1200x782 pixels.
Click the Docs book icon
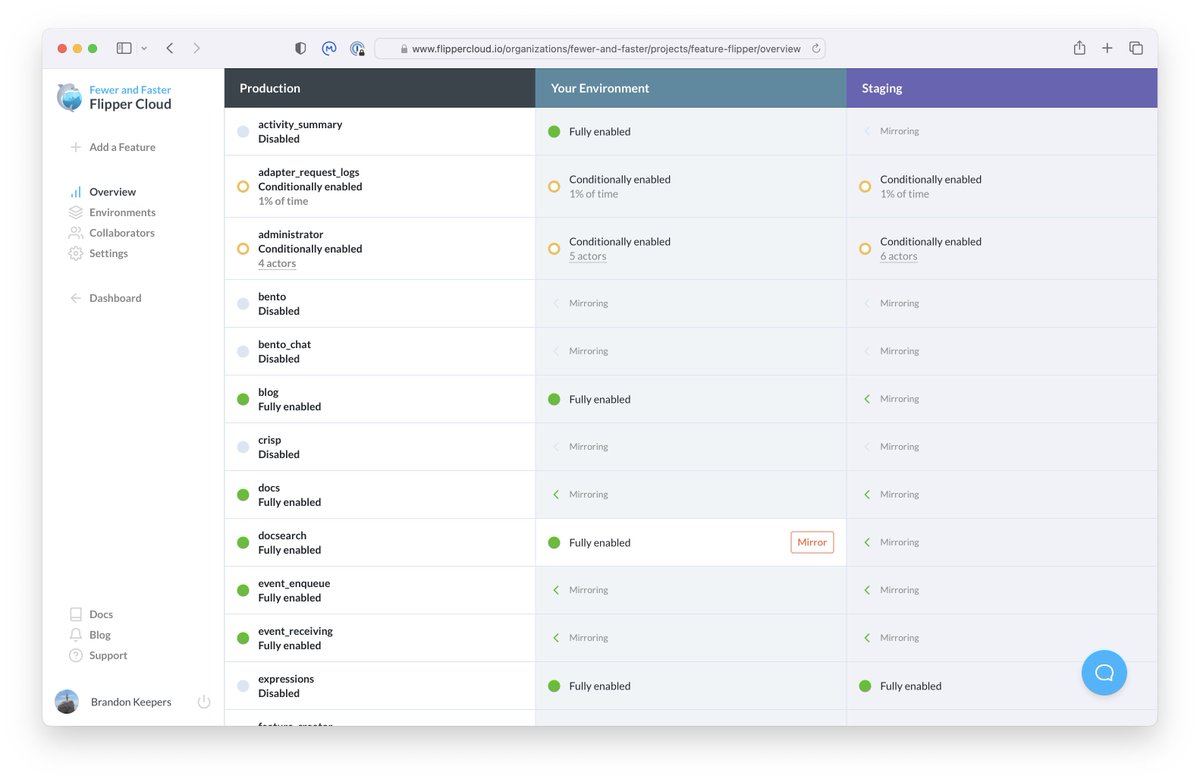pyautogui.click(x=75, y=614)
